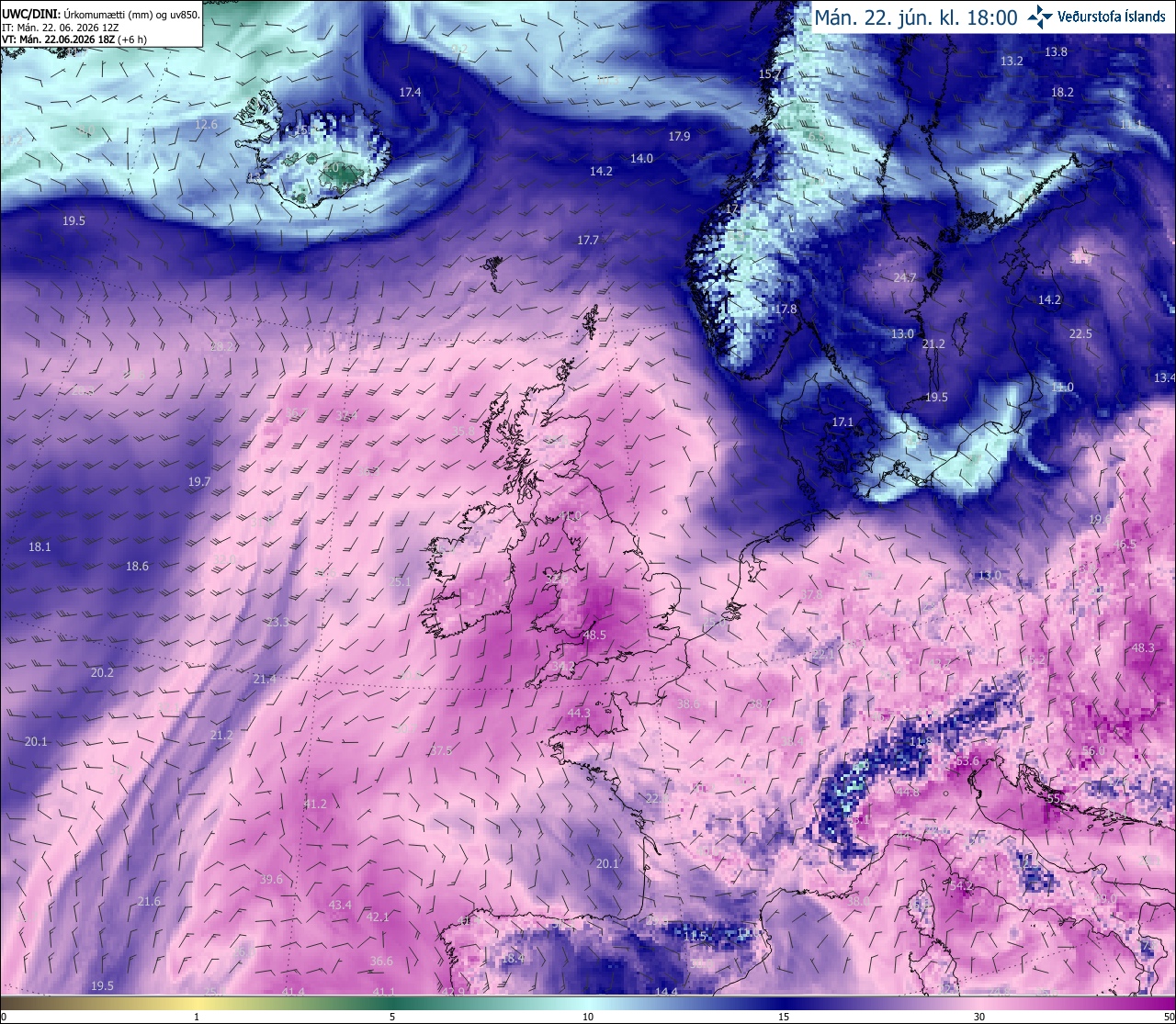Click the 1 tick on the color scale

[x=197, y=1017]
